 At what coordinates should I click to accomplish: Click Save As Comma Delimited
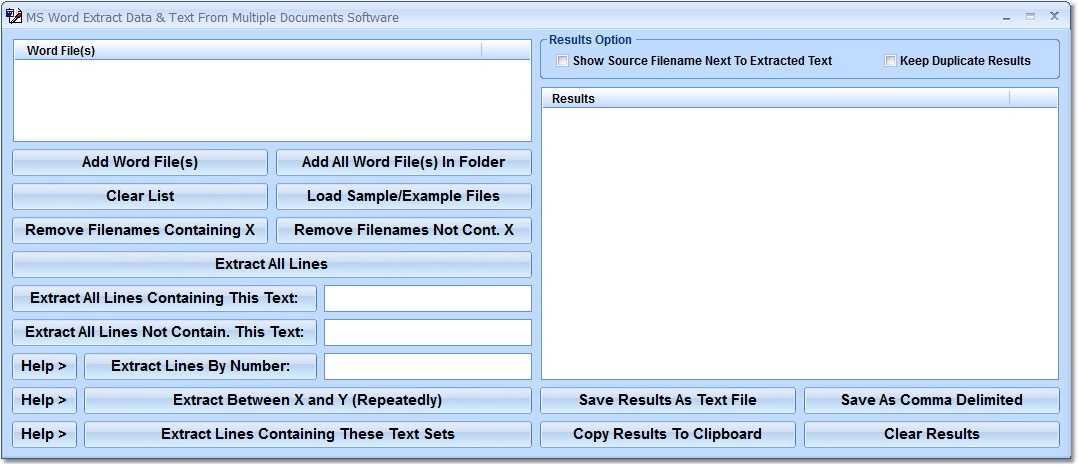click(932, 400)
